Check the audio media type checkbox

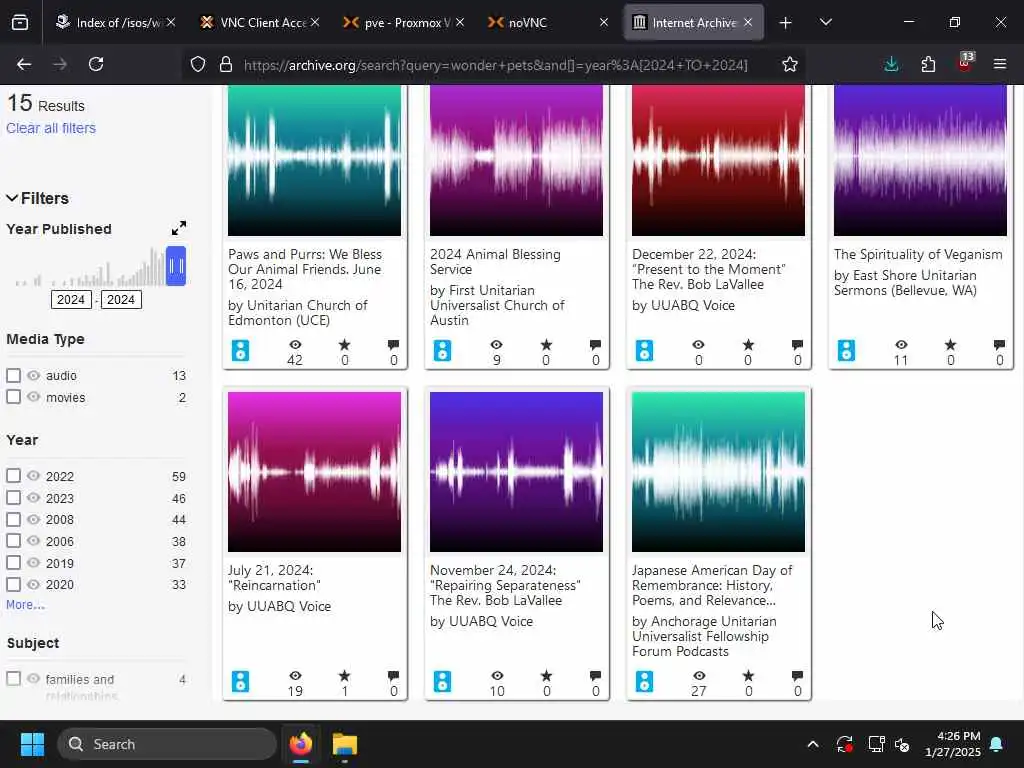coord(13,376)
